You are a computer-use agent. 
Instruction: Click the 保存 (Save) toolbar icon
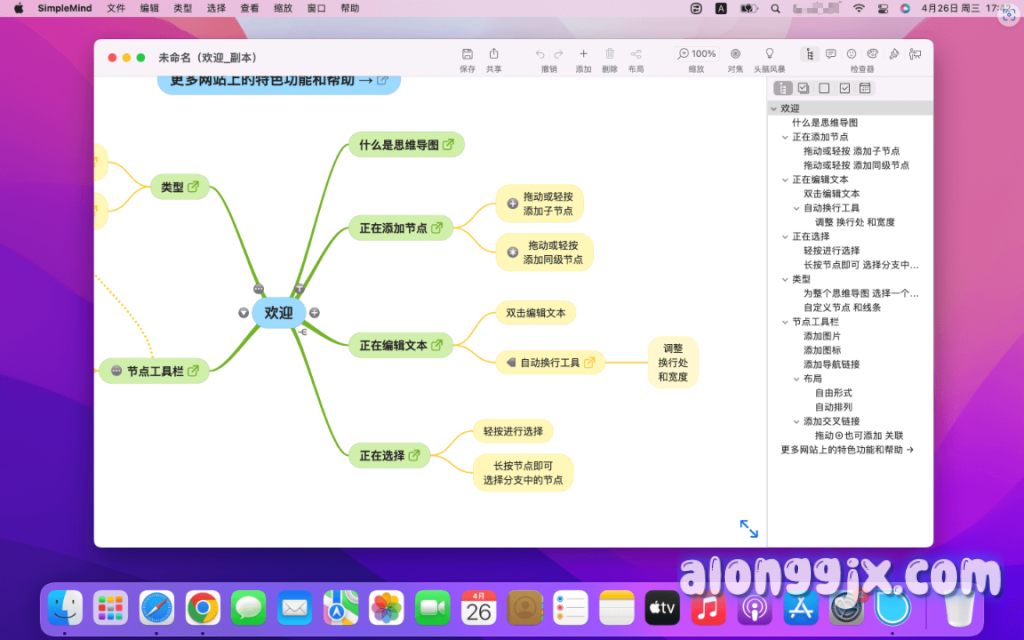tap(467, 54)
